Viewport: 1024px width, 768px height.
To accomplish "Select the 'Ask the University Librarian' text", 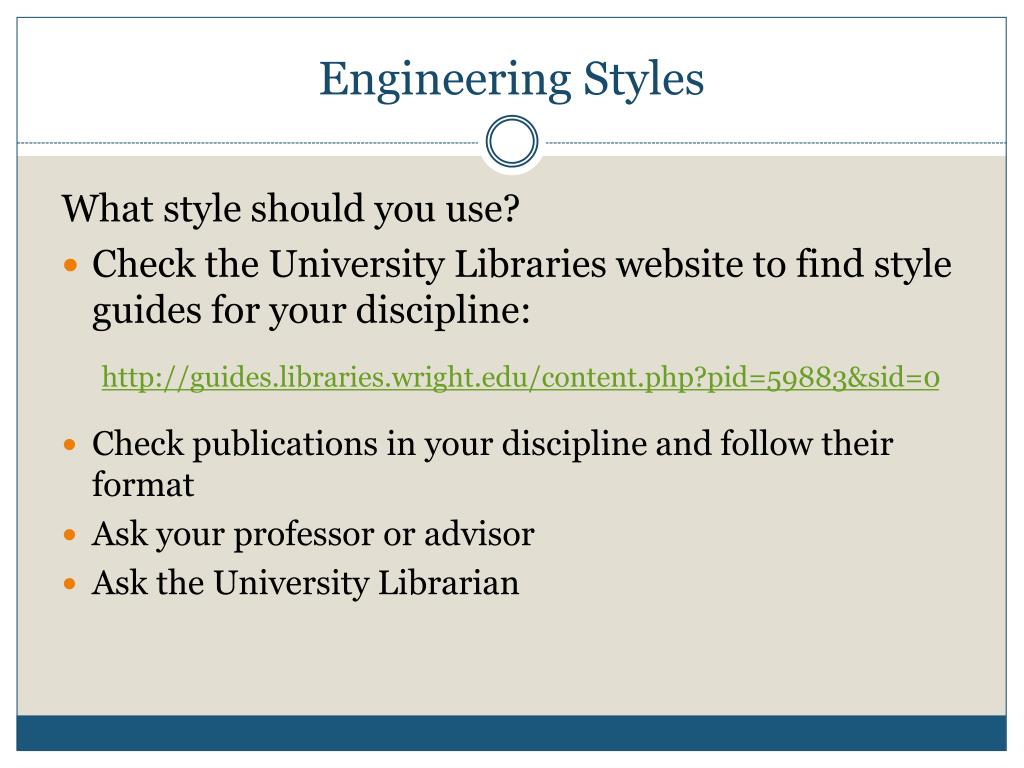I will click(306, 583).
